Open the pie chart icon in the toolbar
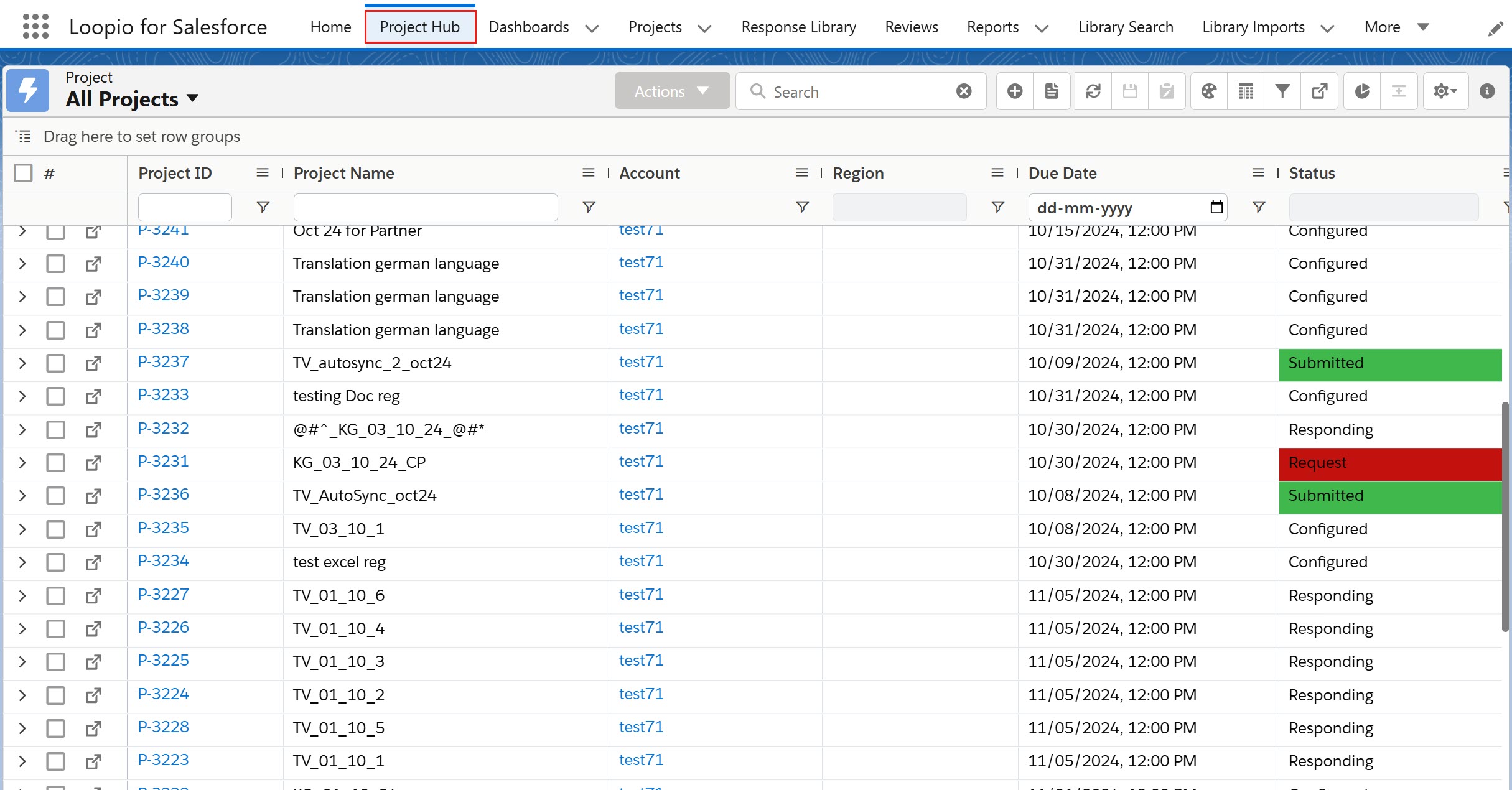Viewport: 1512px width, 790px height. coord(1362,91)
